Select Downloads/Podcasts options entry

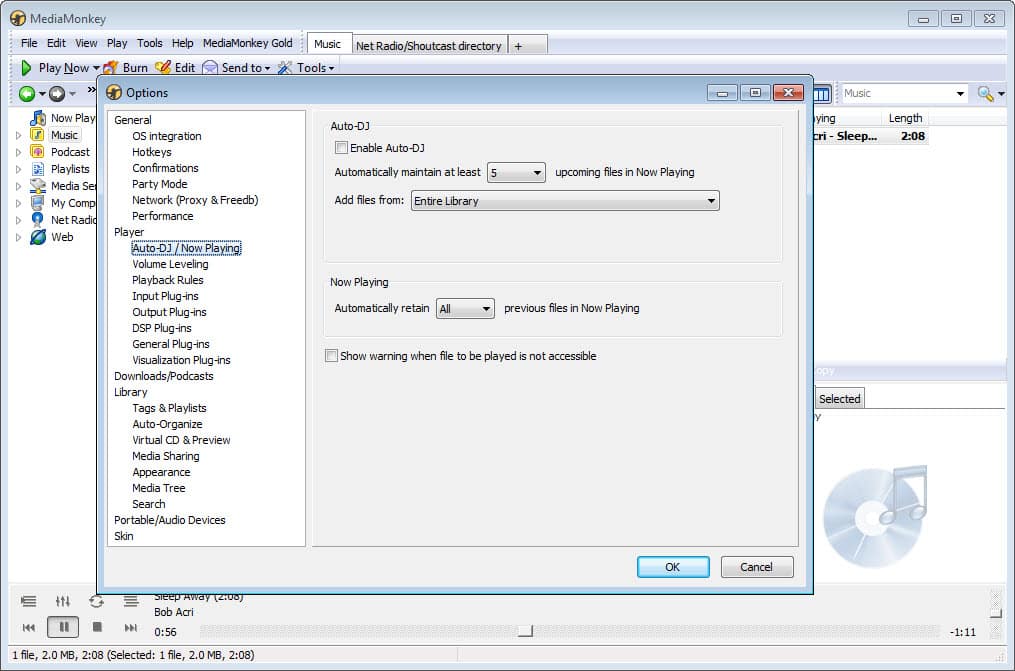[x=164, y=376]
